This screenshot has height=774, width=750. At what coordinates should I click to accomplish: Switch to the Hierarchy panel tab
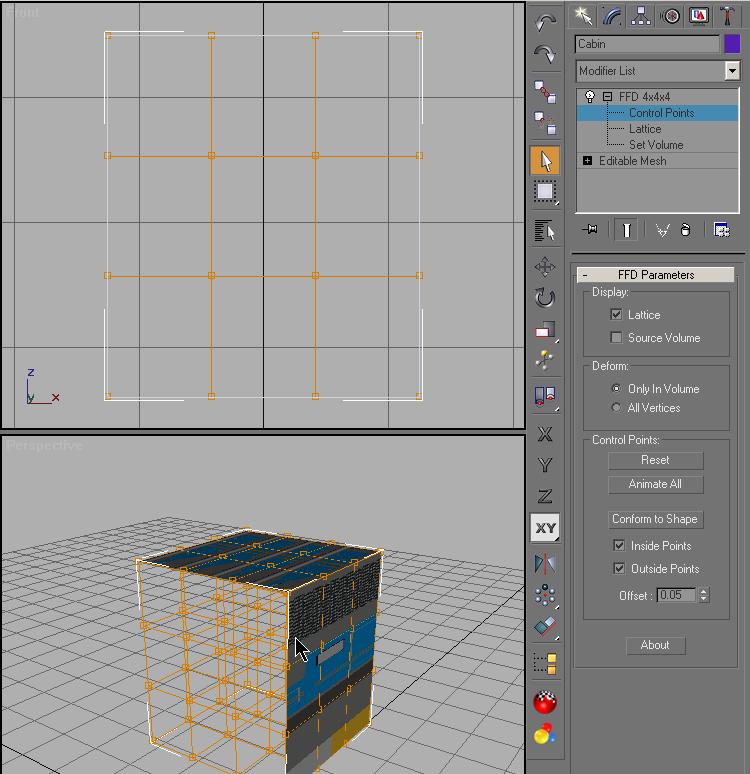point(641,16)
